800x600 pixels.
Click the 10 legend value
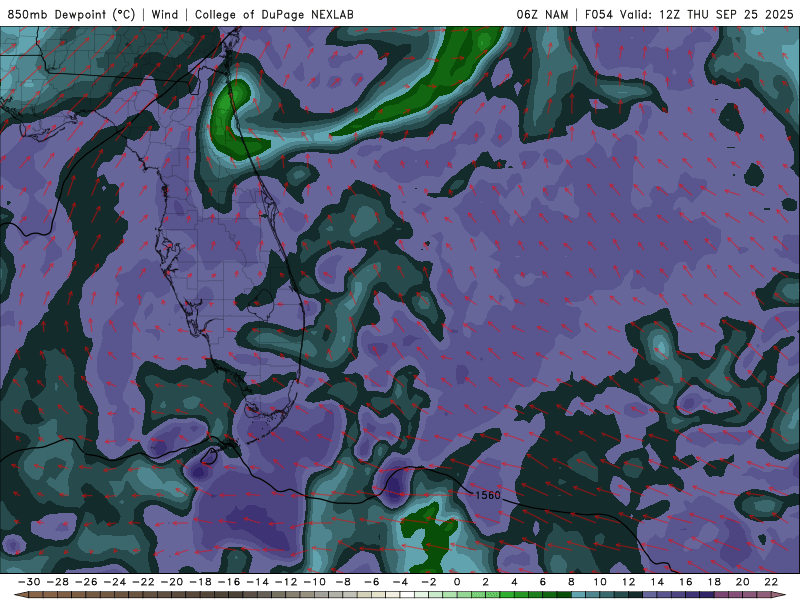600,582
